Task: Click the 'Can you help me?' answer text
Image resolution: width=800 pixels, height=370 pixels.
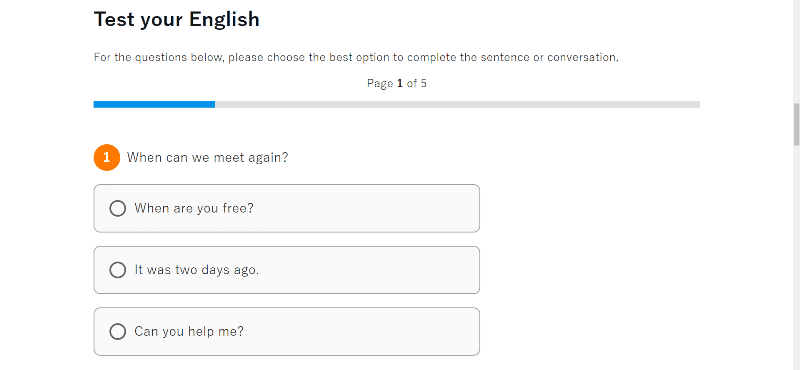Action: [189, 332]
